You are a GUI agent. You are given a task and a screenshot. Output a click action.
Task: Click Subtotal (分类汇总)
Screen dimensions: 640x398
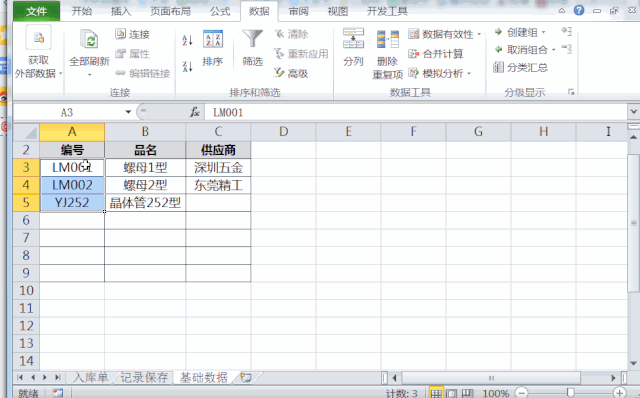(x=520, y=67)
